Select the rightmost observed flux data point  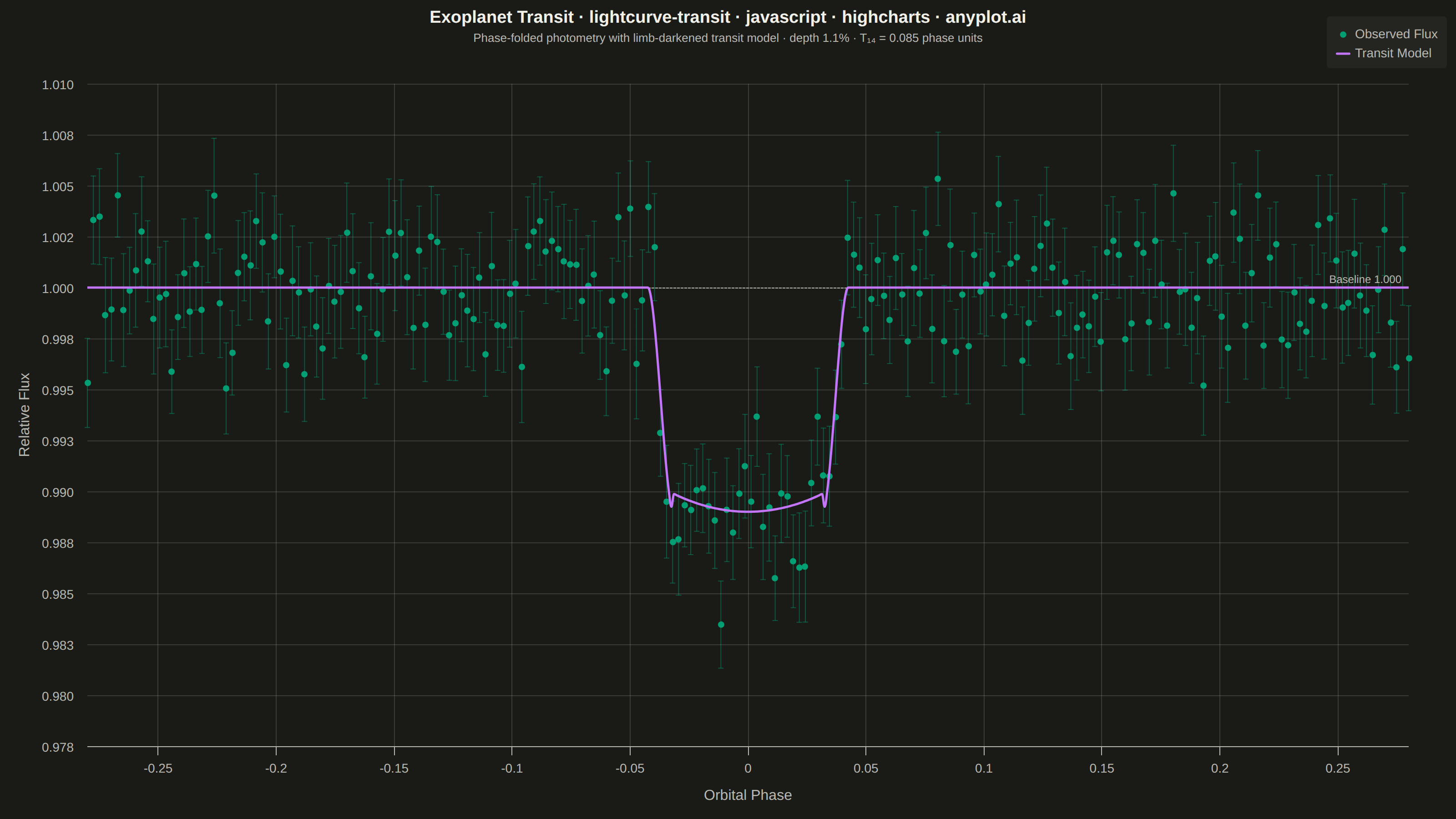(1409, 359)
